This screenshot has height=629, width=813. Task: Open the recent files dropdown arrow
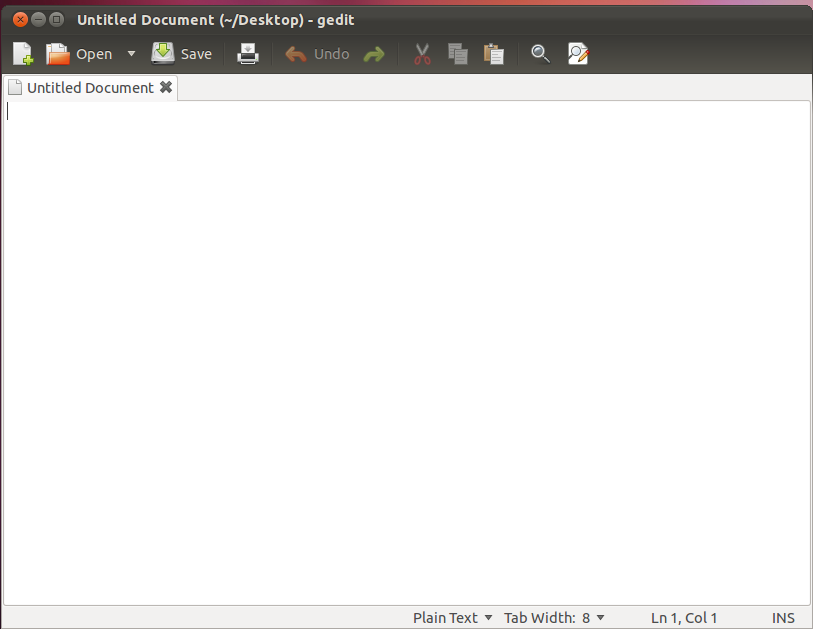[x=131, y=53]
